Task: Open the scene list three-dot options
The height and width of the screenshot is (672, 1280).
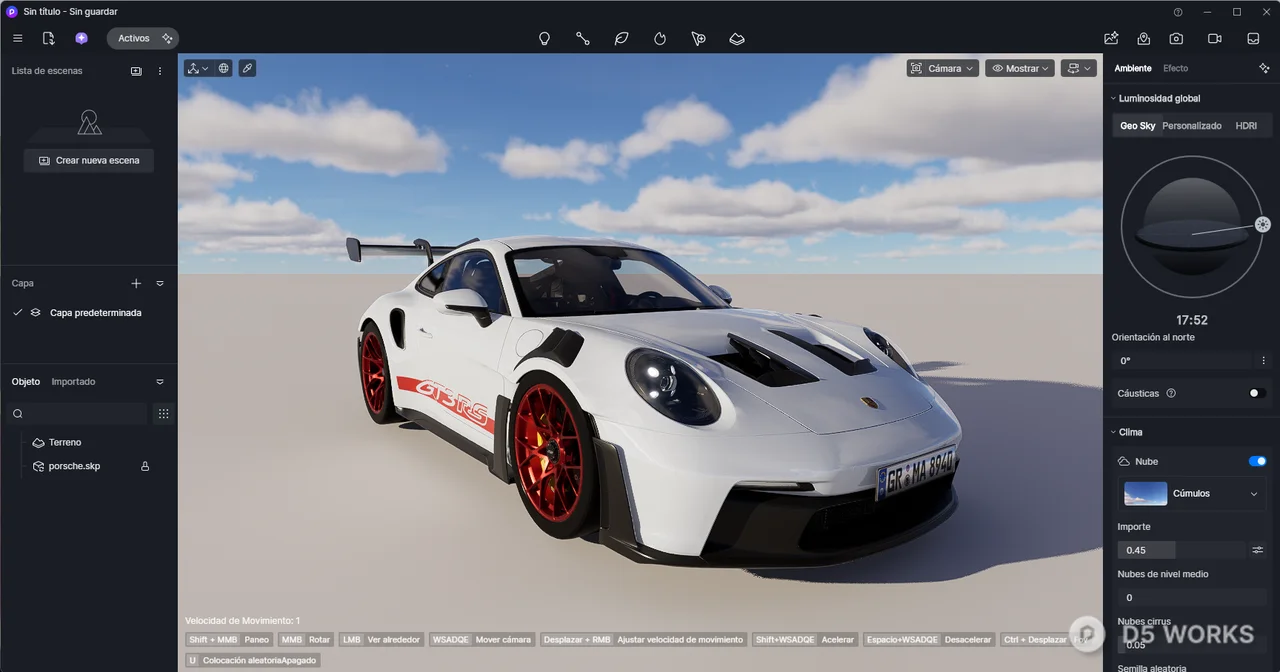Action: point(160,71)
